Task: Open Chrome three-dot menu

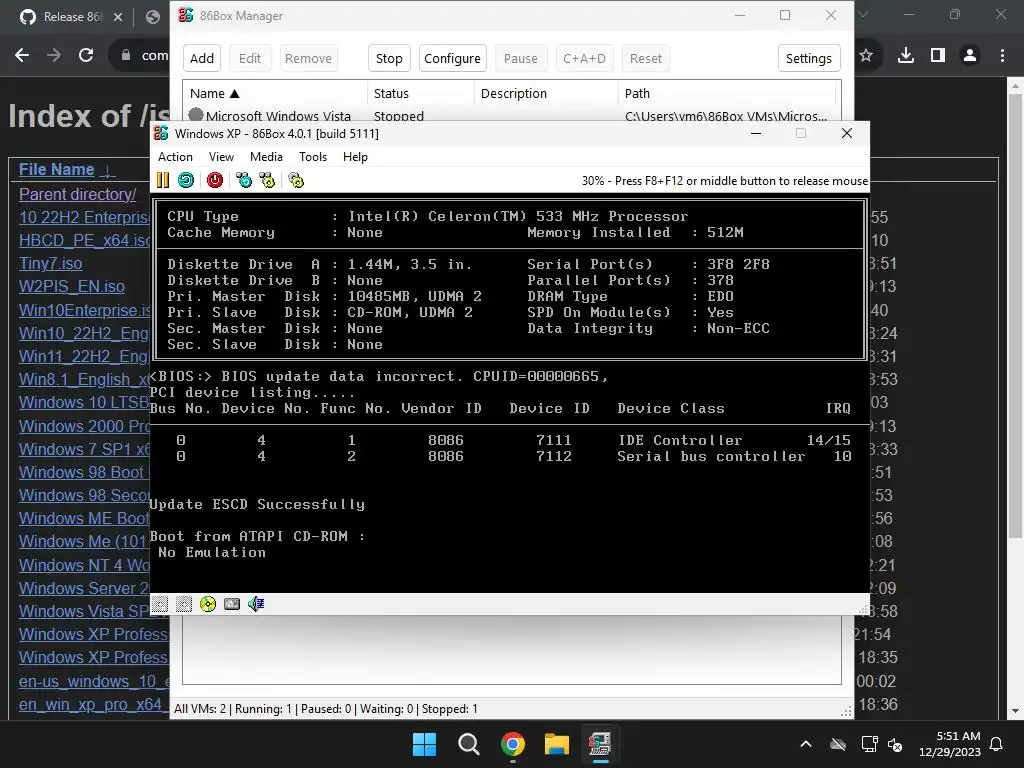Action: click(1002, 56)
